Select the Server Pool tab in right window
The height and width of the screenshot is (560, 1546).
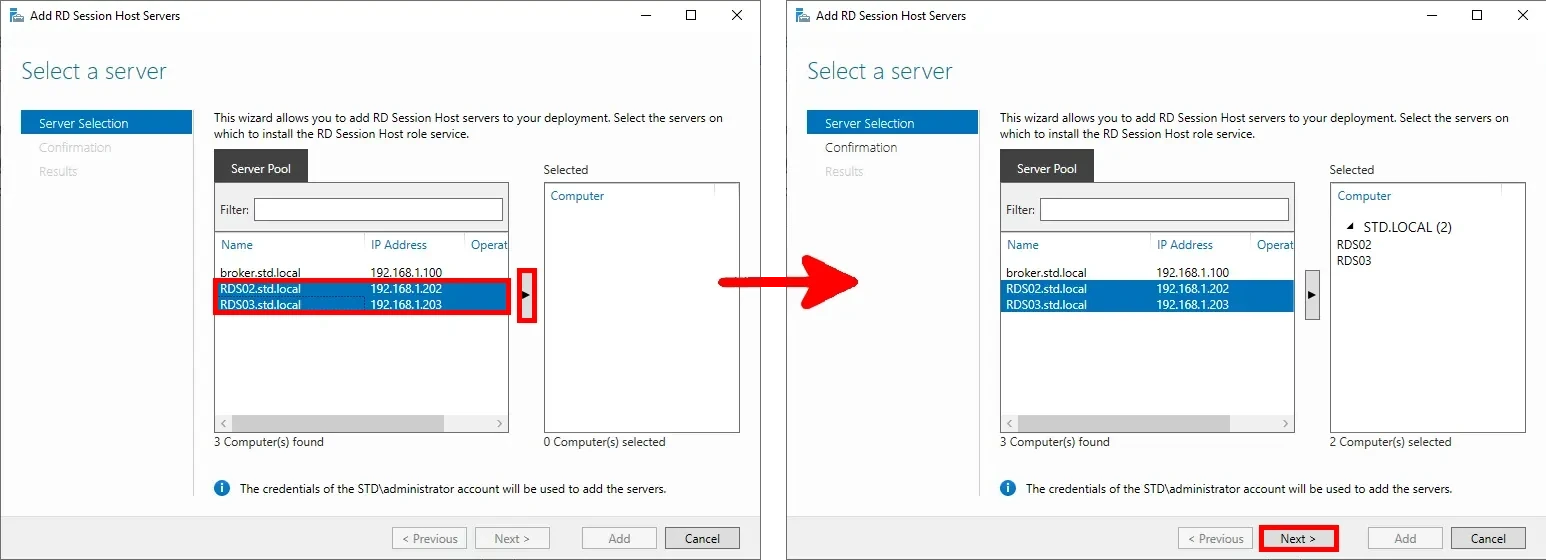pos(1047,167)
